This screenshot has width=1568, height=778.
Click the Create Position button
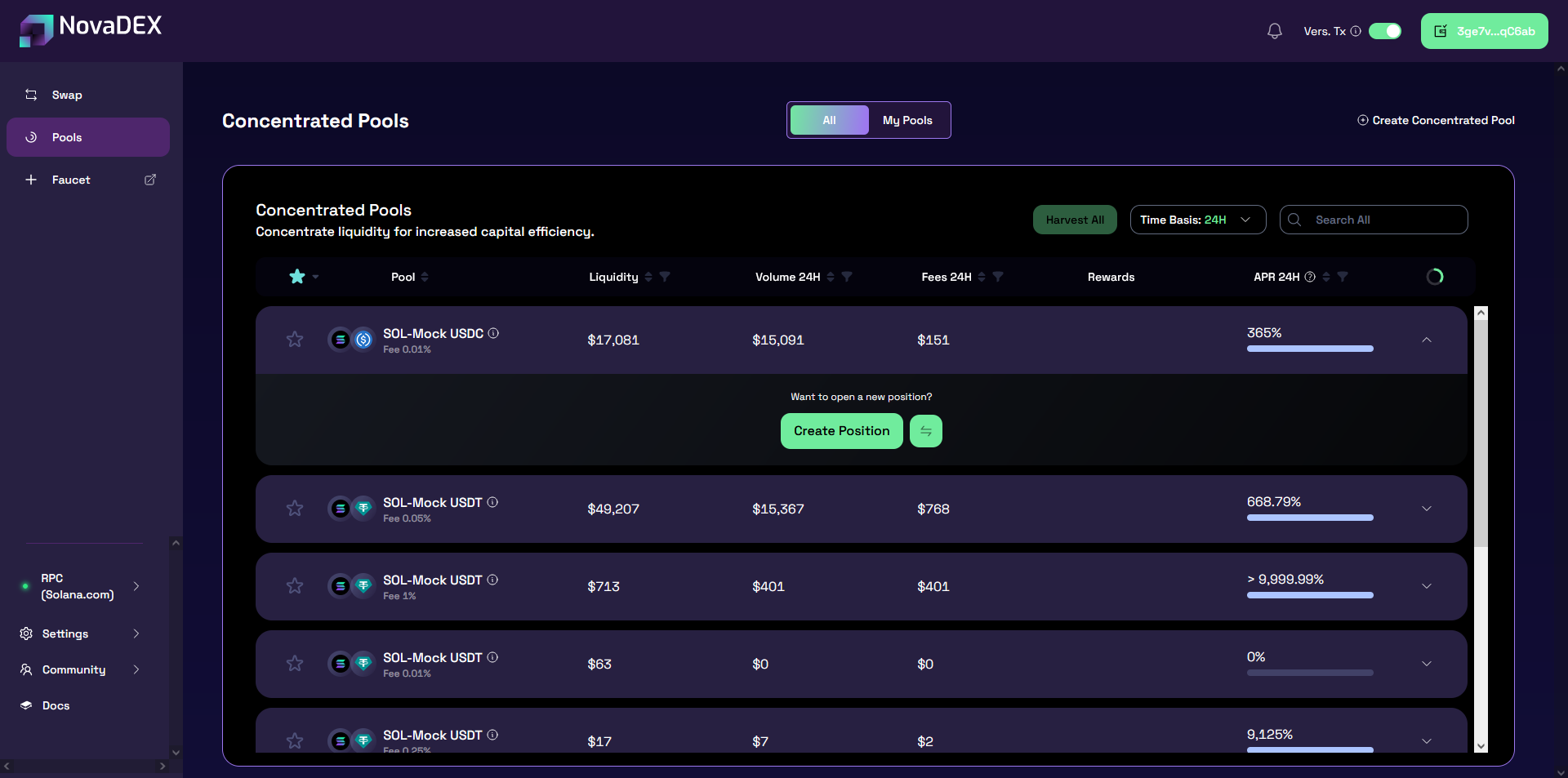(x=841, y=431)
